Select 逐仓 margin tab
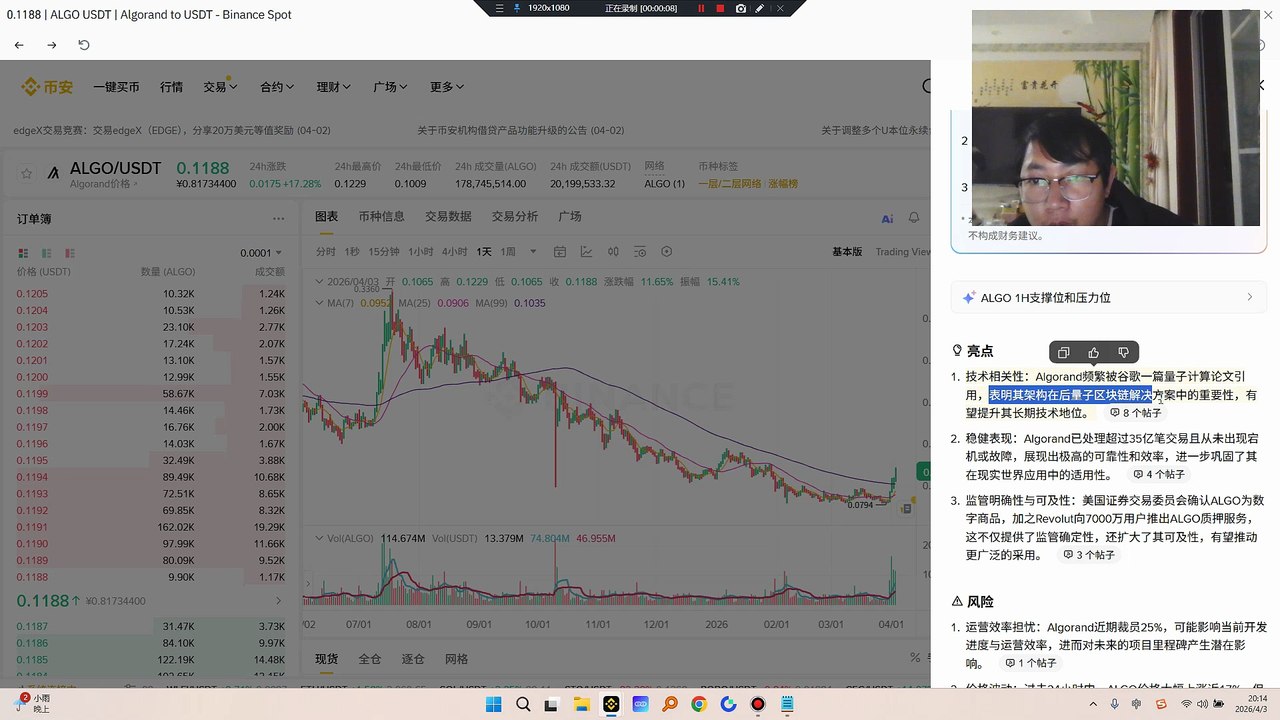 coord(413,659)
